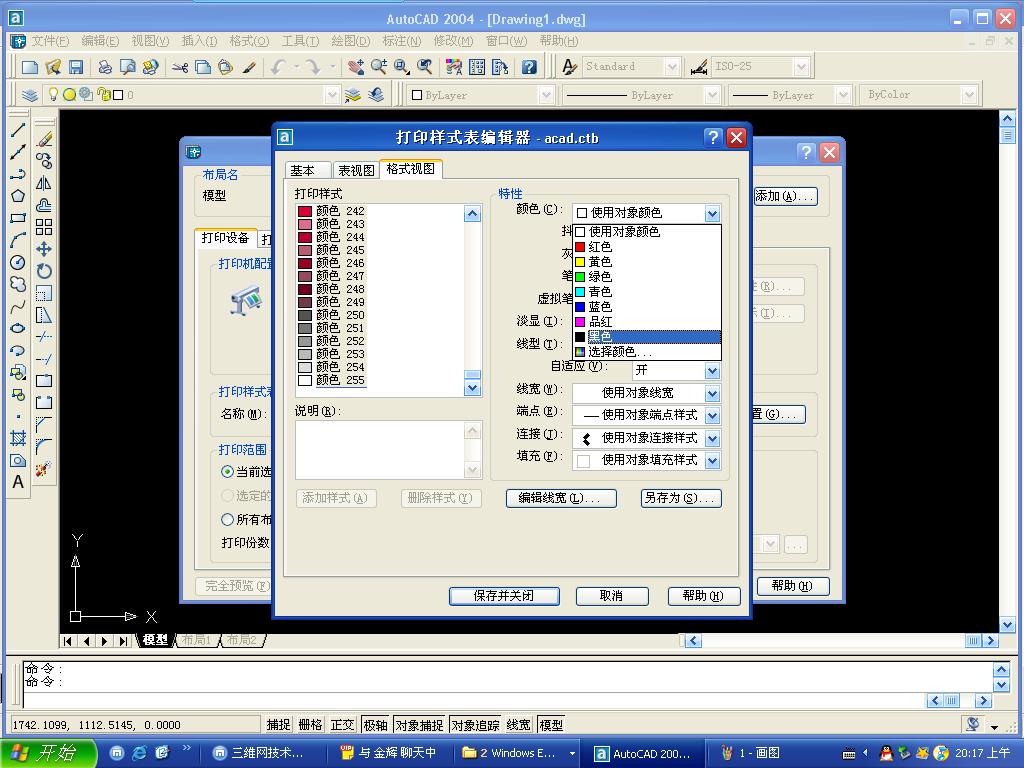Open the 连接 join style dropdown
The height and width of the screenshot is (768, 1024).
pyautogui.click(x=712, y=438)
